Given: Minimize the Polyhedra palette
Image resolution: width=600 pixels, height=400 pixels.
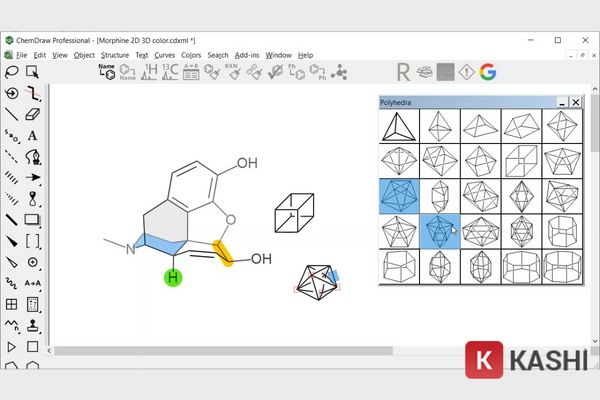Looking at the screenshot, I should coord(562,102).
